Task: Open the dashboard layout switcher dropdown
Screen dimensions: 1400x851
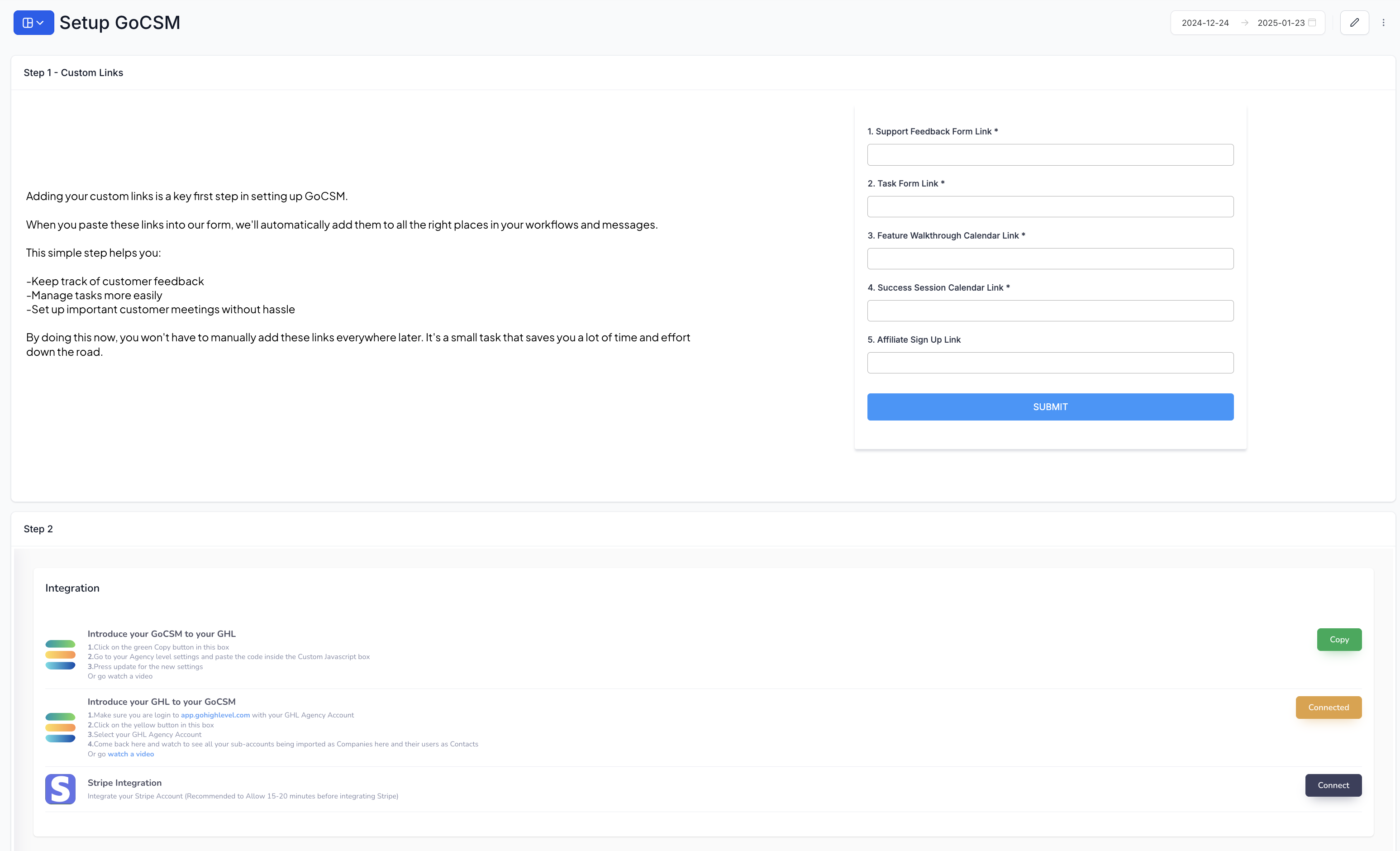Action: click(33, 23)
